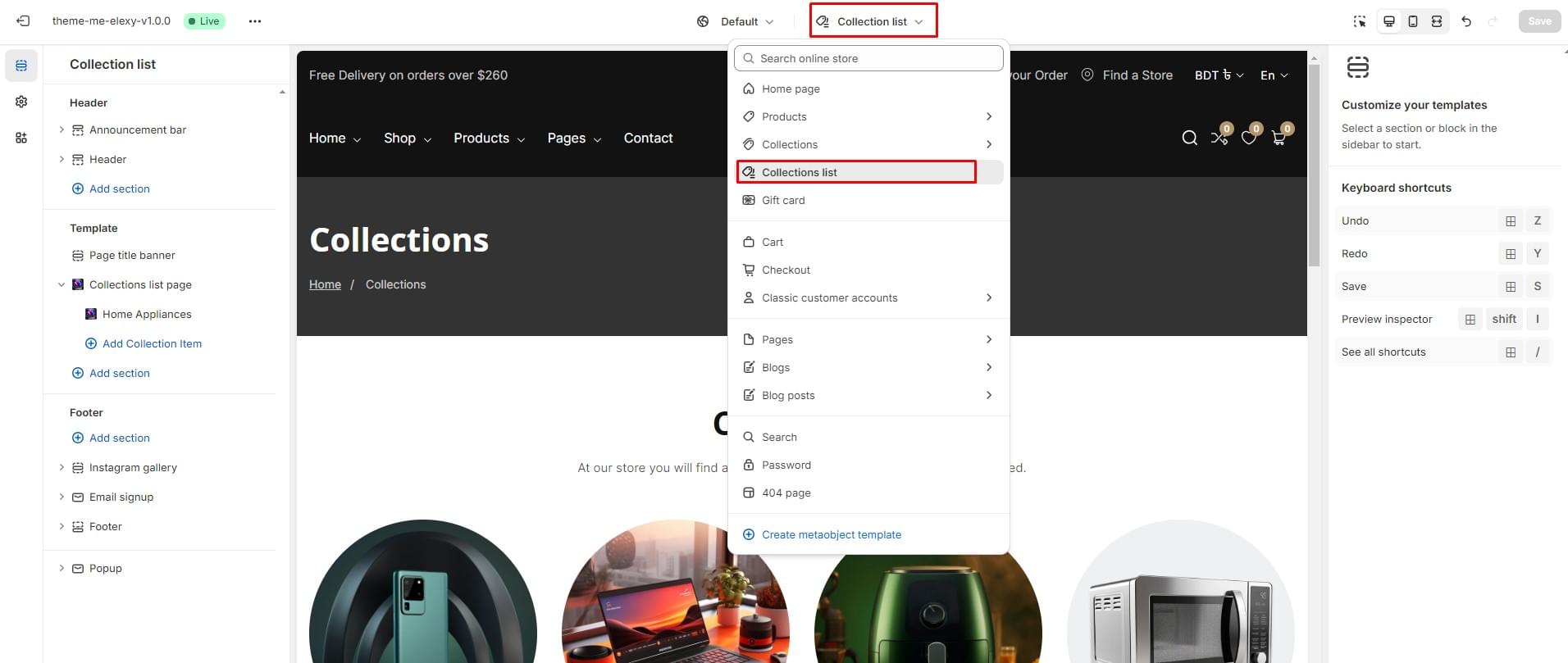Viewport: 1568px width, 663px height.
Task: Open Products submenu in template menu
Action: tap(868, 116)
